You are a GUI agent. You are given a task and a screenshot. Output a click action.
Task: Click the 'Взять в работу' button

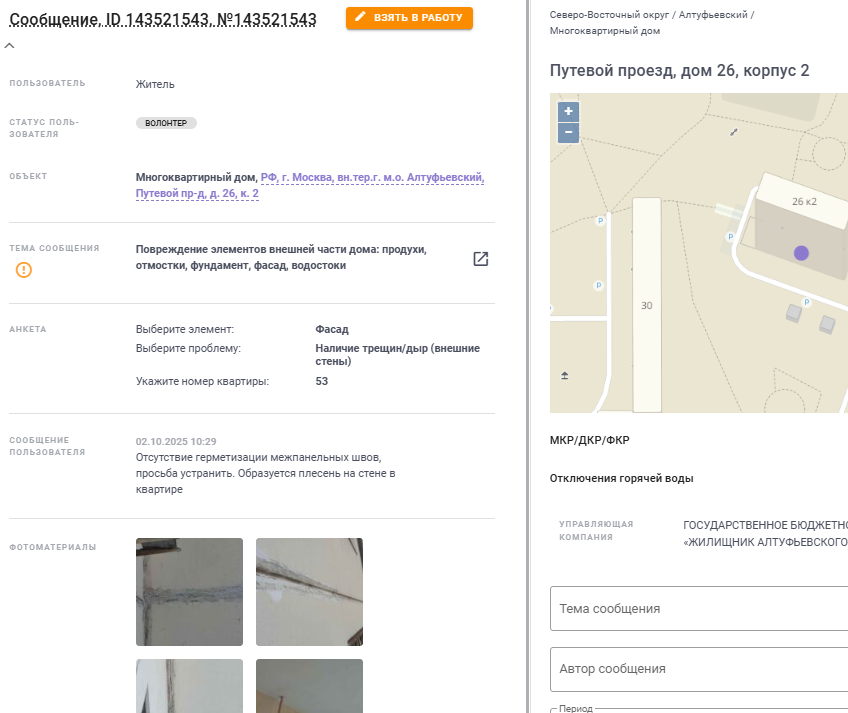point(409,18)
